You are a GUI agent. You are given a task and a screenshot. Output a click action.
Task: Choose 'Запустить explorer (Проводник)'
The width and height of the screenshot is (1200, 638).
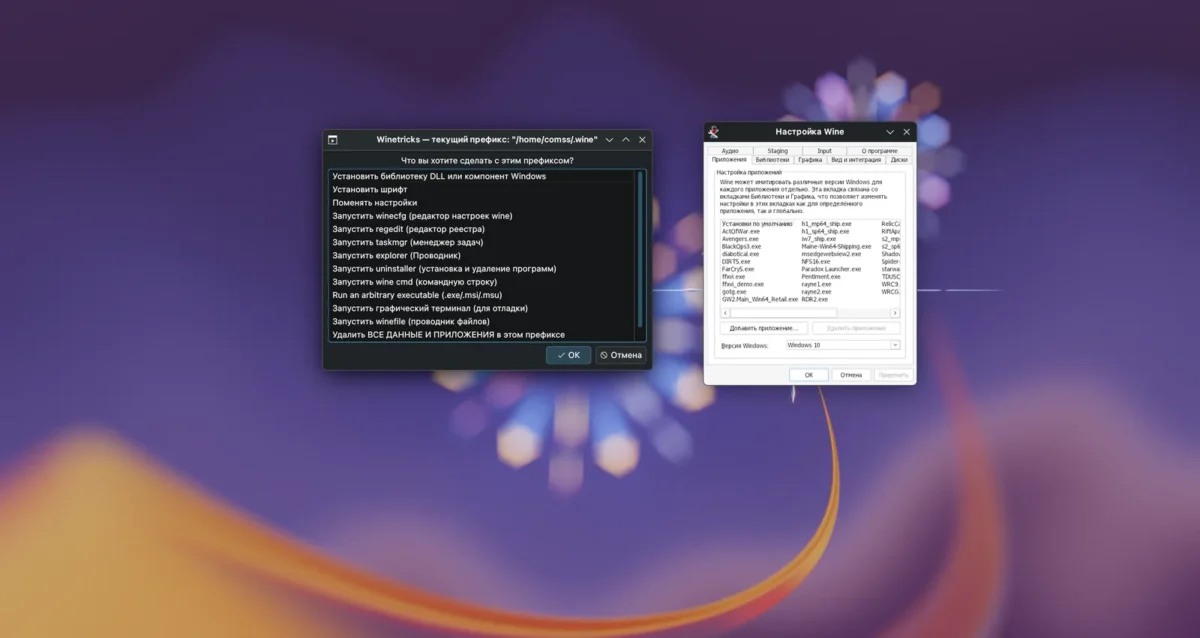tap(482, 255)
